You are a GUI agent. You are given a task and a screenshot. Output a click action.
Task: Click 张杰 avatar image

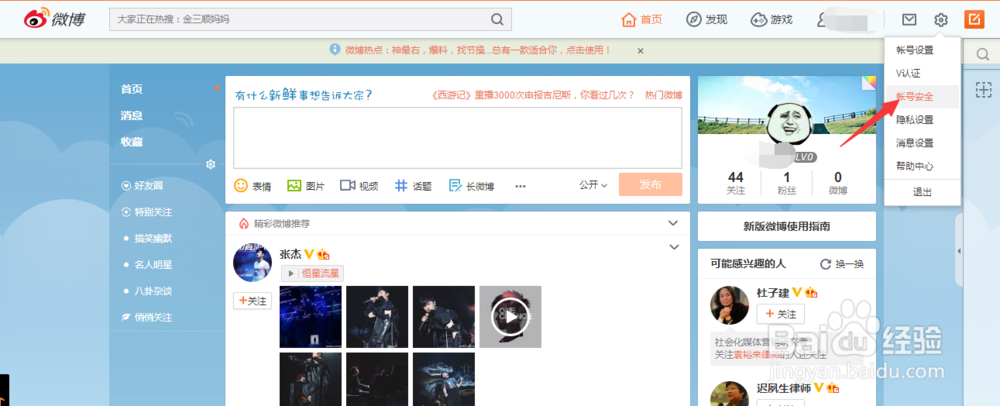(x=253, y=262)
